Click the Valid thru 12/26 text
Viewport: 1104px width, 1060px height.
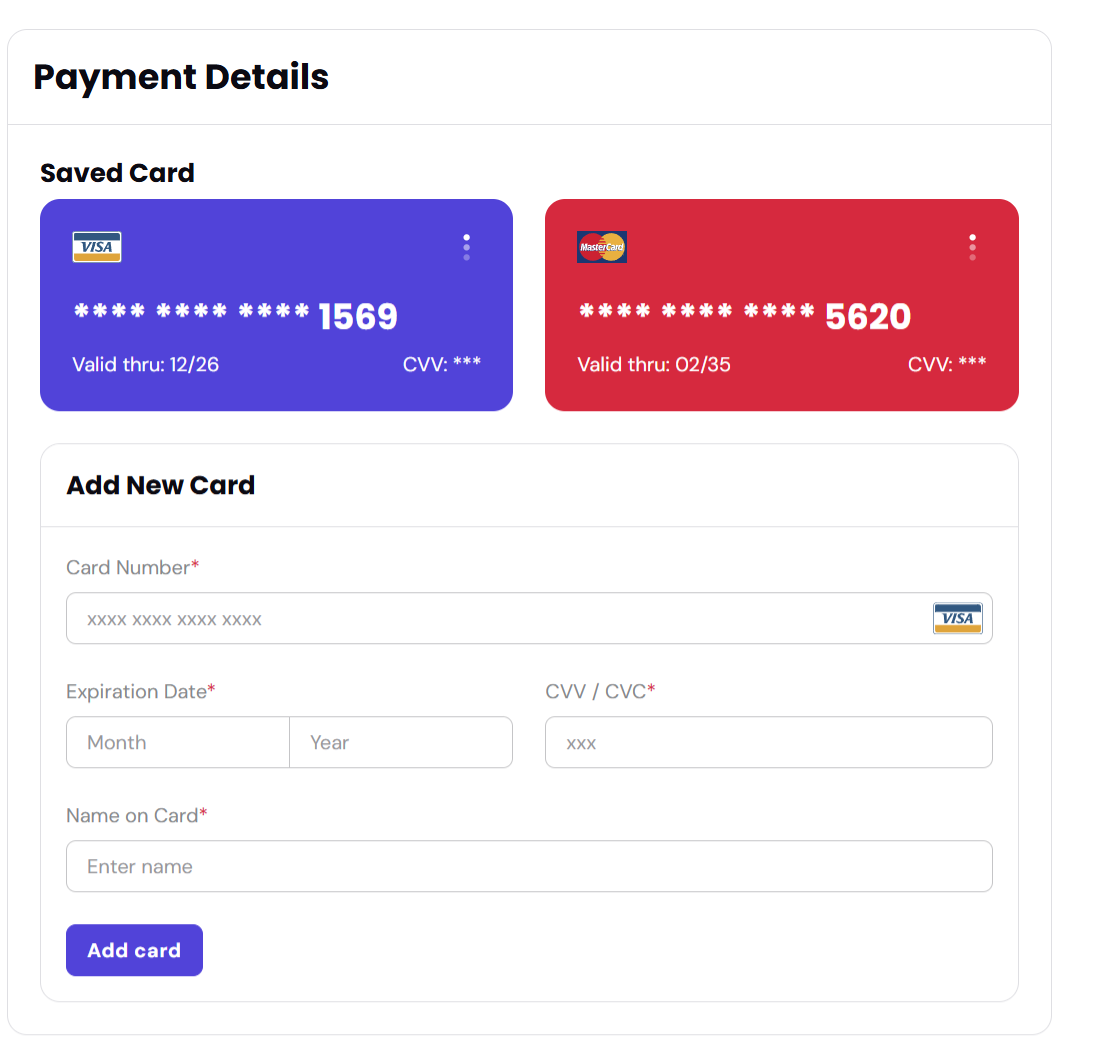pos(146,365)
